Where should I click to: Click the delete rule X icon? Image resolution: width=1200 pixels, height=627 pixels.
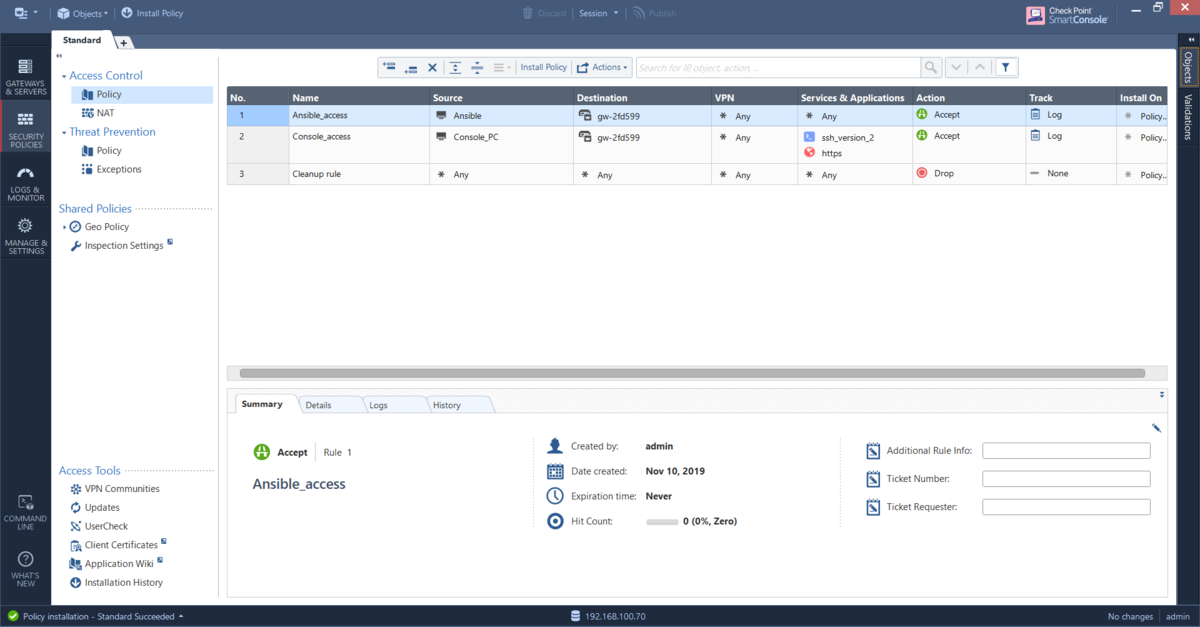[432, 67]
